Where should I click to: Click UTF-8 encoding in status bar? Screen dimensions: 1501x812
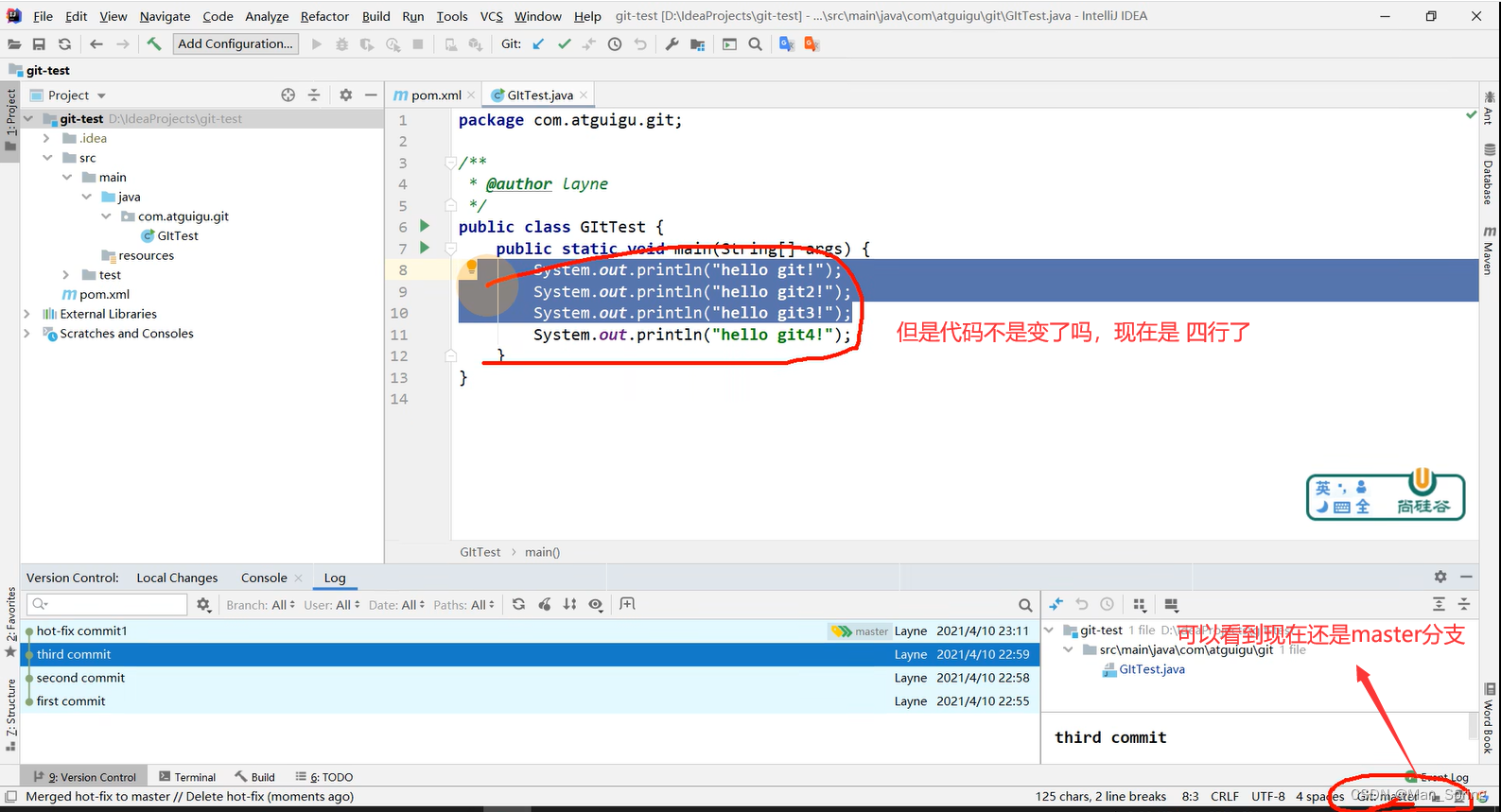(x=1268, y=797)
